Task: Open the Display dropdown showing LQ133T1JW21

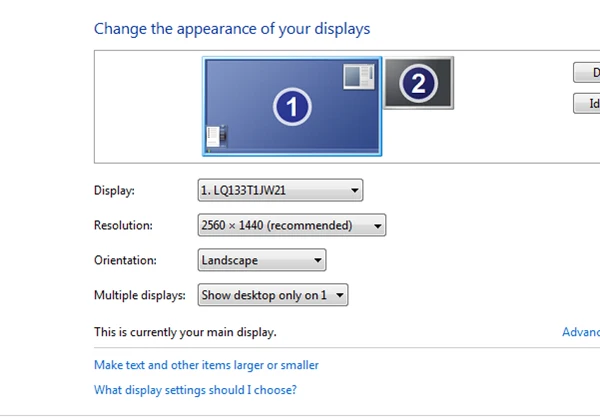Action: tap(280, 190)
